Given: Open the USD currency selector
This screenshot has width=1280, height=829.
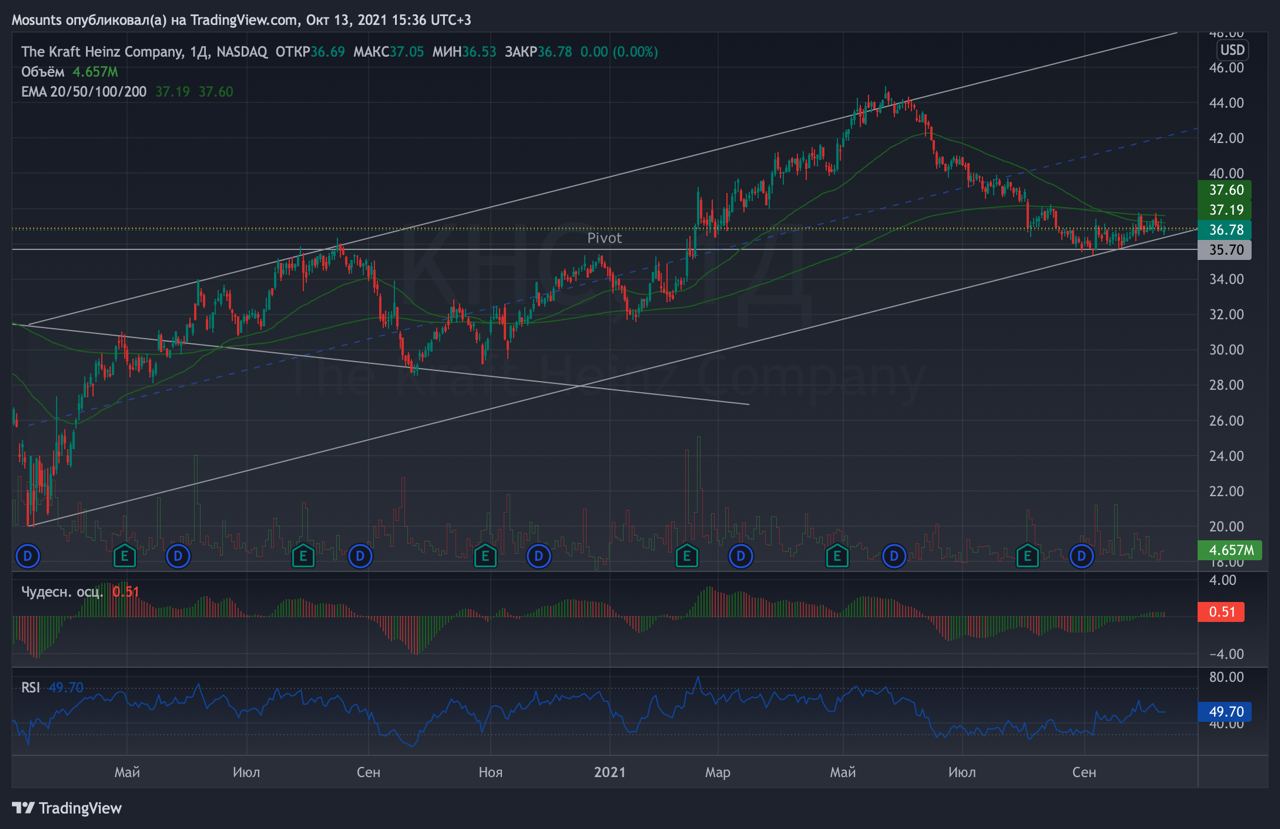Looking at the screenshot, I should pos(1232,50).
